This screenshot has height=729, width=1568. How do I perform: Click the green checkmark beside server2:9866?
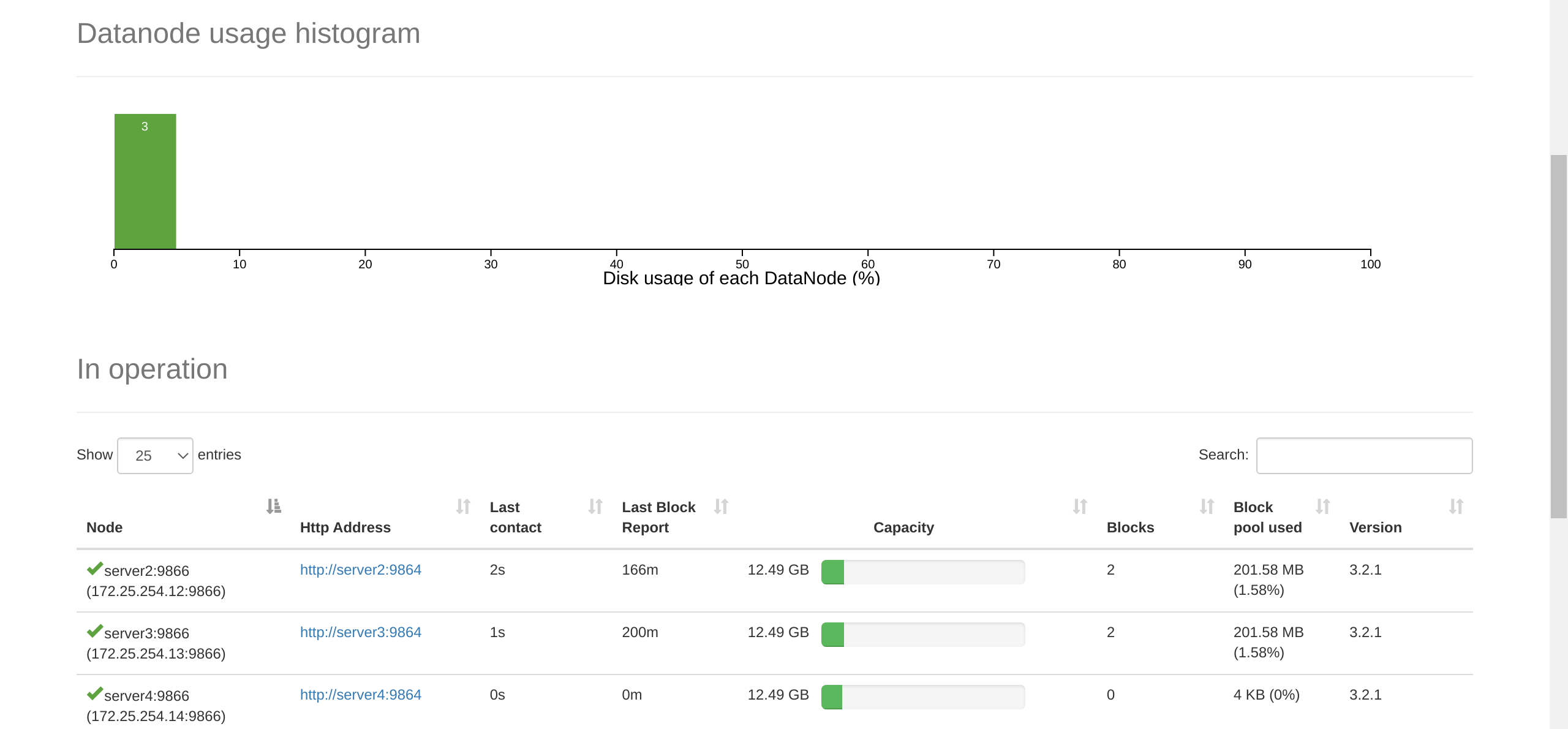95,568
